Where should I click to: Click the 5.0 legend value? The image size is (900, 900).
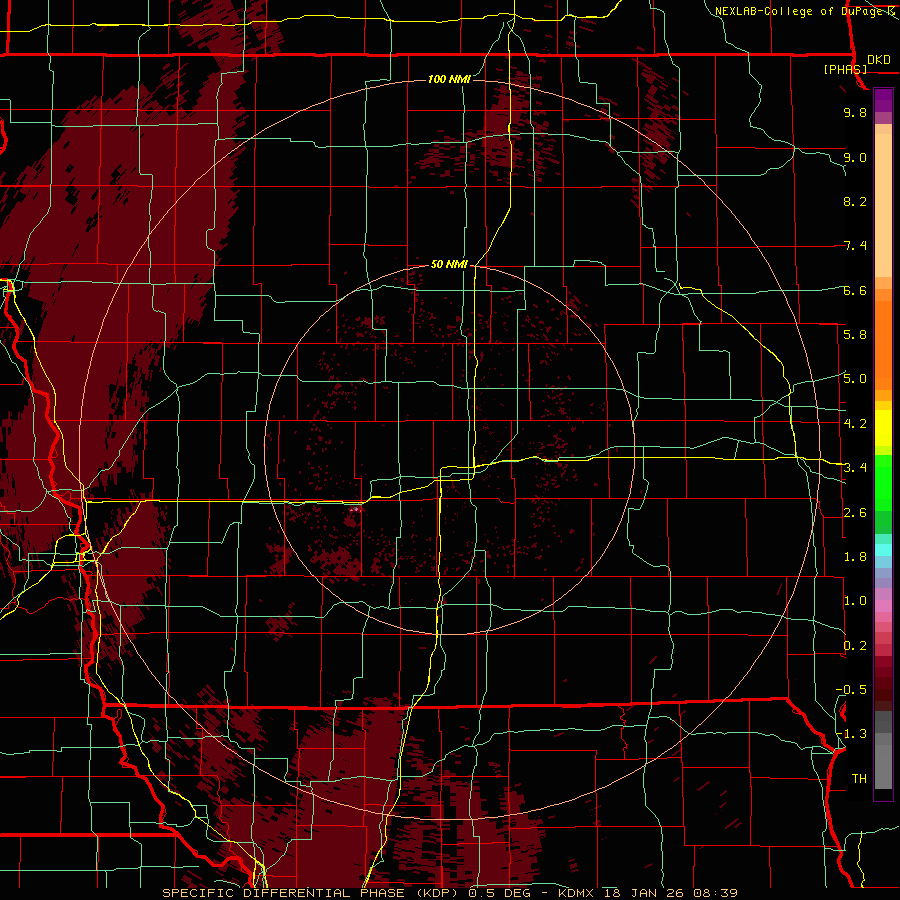(855, 379)
